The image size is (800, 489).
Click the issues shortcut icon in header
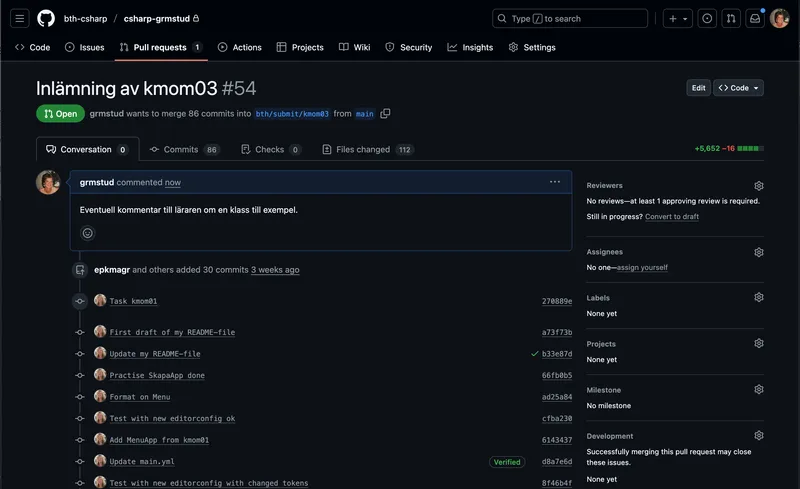pyautogui.click(x=707, y=18)
